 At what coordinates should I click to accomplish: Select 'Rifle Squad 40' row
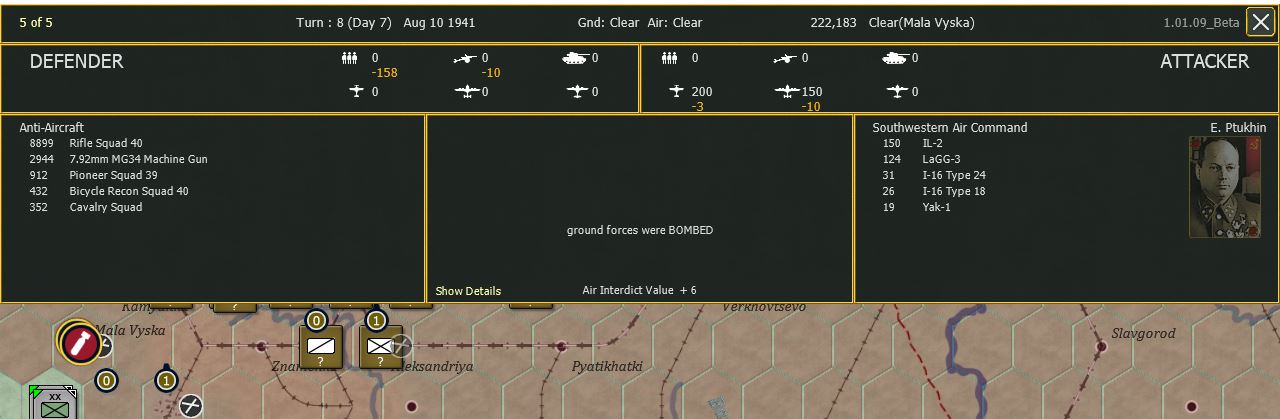pos(86,143)
